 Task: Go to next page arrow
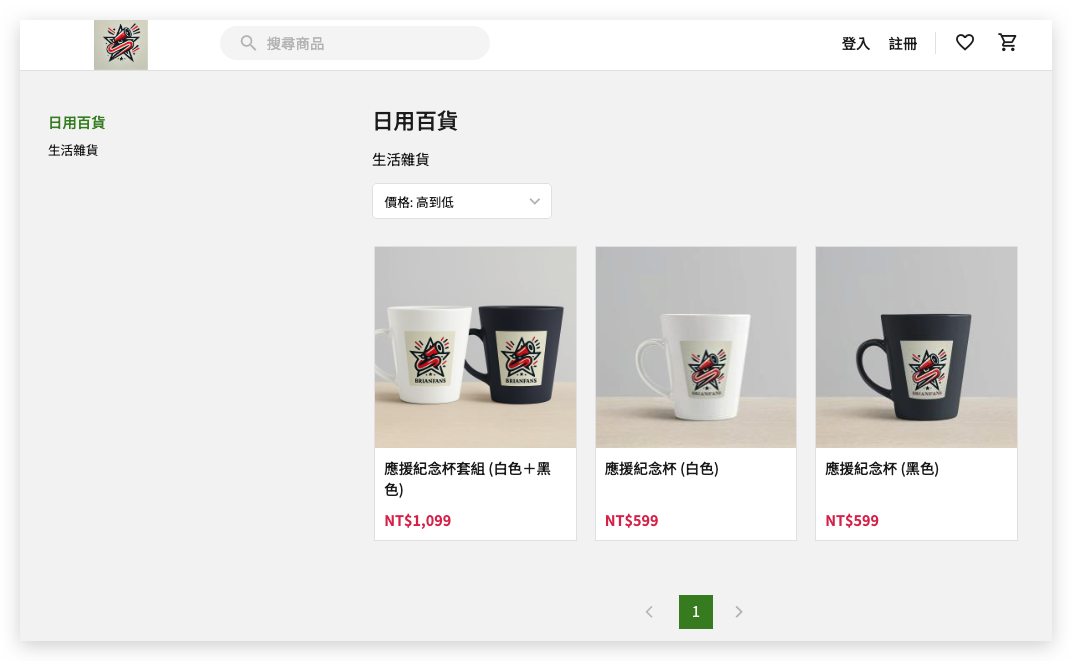coord(738,612)
